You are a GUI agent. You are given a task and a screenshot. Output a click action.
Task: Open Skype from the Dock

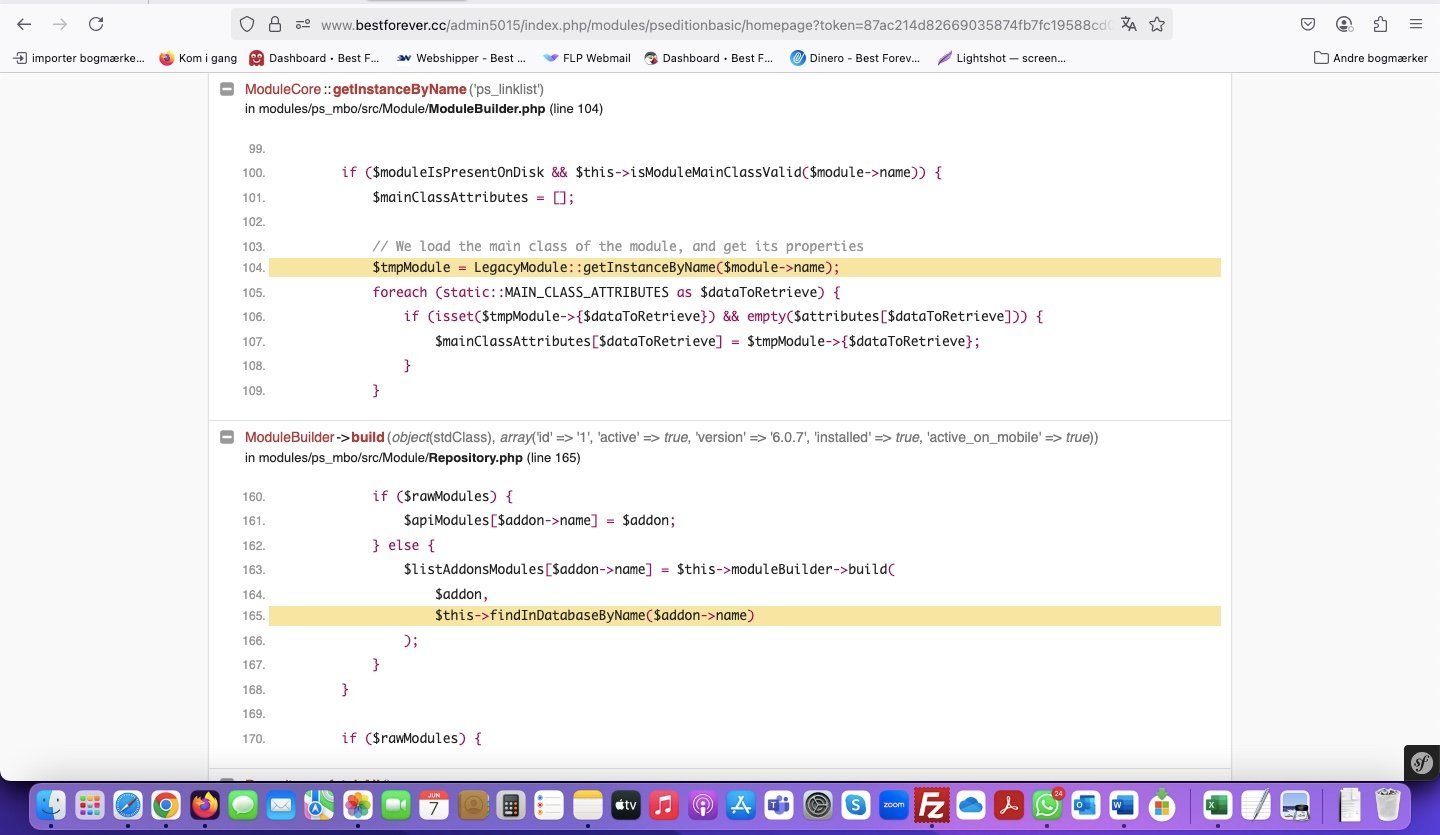[855, 805]
